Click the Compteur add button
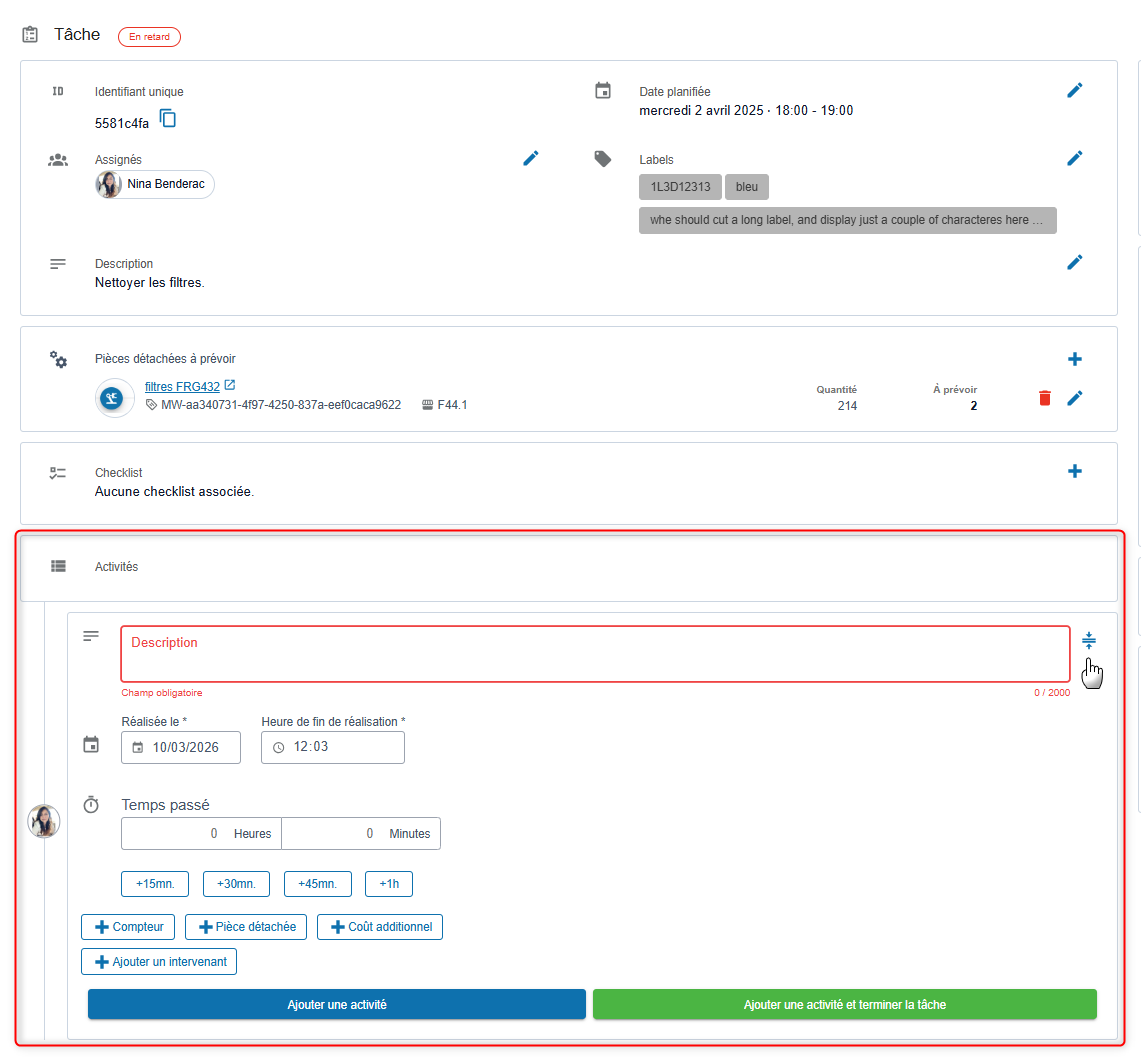 [129, 927]
